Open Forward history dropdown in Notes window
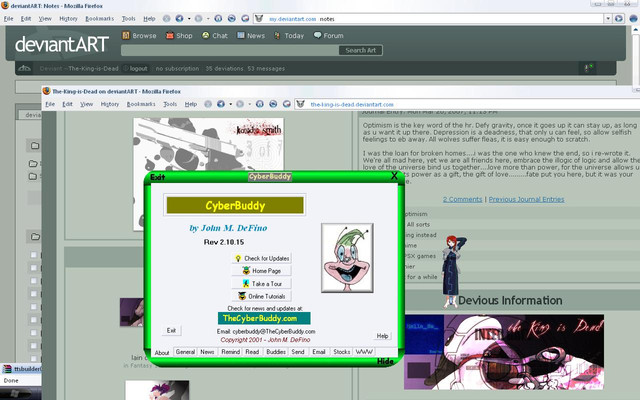Screen dimensions: 640x400 (x=208, y=19)
